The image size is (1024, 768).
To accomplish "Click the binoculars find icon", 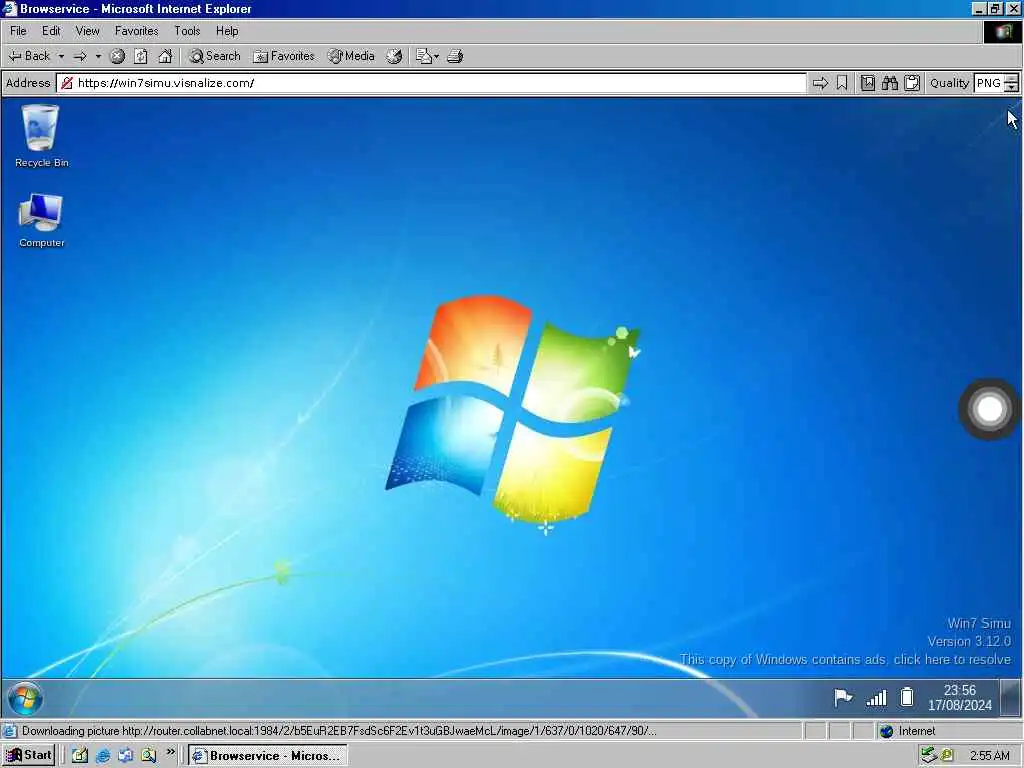I will click(889, 83).
